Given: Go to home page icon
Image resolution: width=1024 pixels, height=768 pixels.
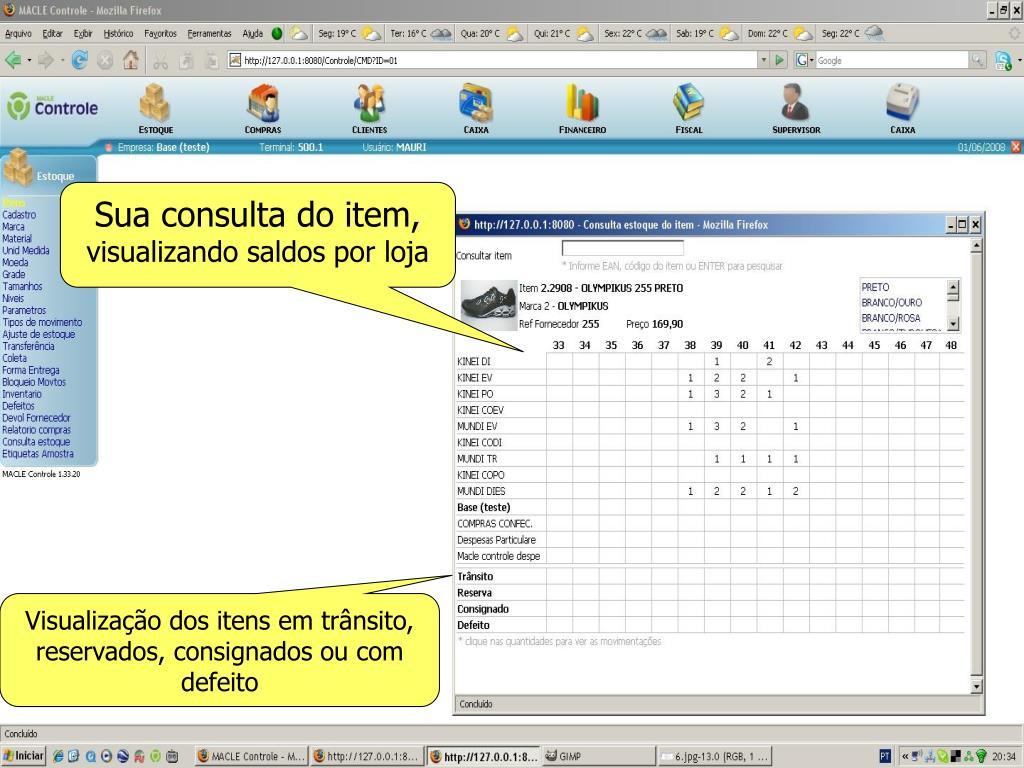Looking at the screenshot, I should 131,59.
